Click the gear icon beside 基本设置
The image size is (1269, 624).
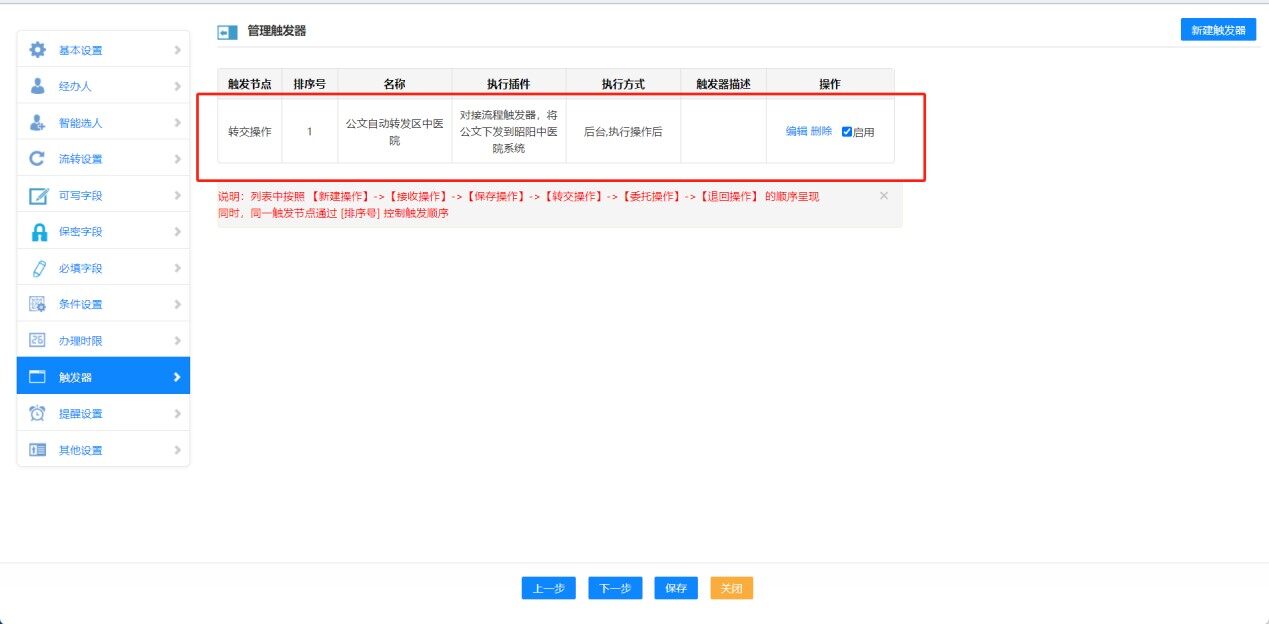(38, 50)
